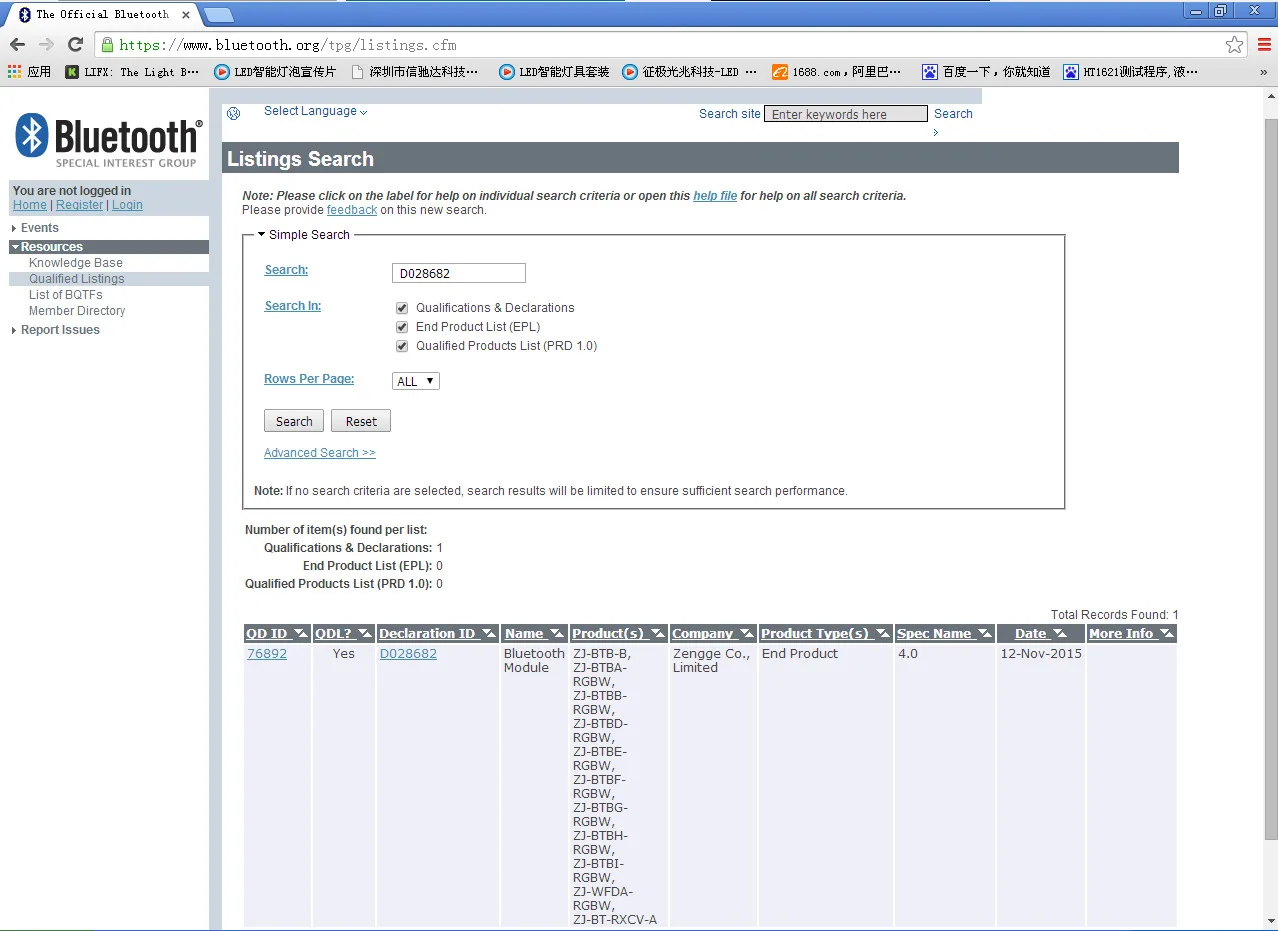Open the apps grid bookmark icon
The image size is (1278, 931).
click(x=14, y=72)
